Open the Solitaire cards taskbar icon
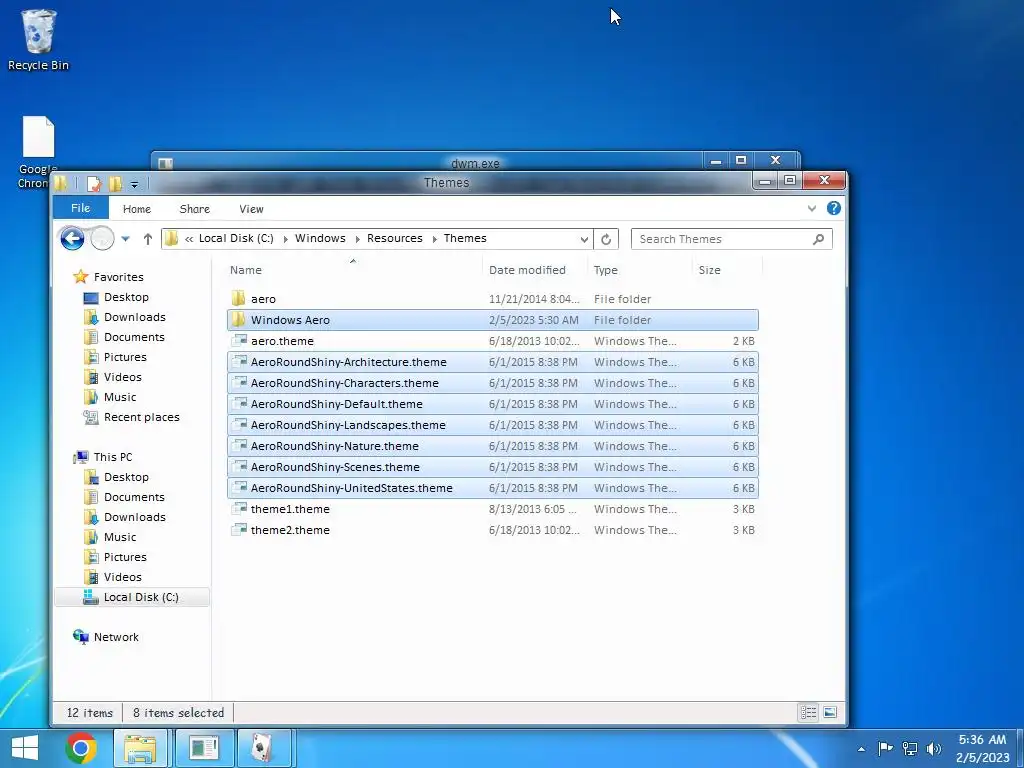 coord(263,748)
